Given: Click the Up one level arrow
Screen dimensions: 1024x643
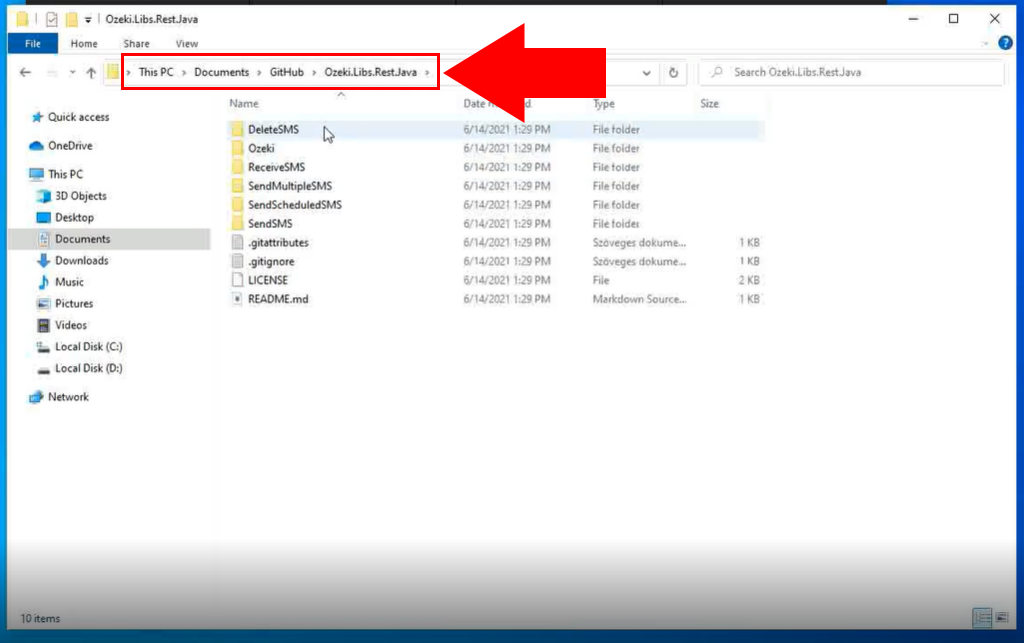Looking at the screenshot, I should tap(91, 73).
